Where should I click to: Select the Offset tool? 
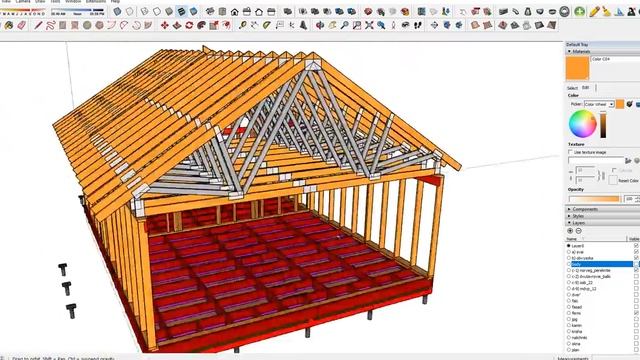(226, 25)
